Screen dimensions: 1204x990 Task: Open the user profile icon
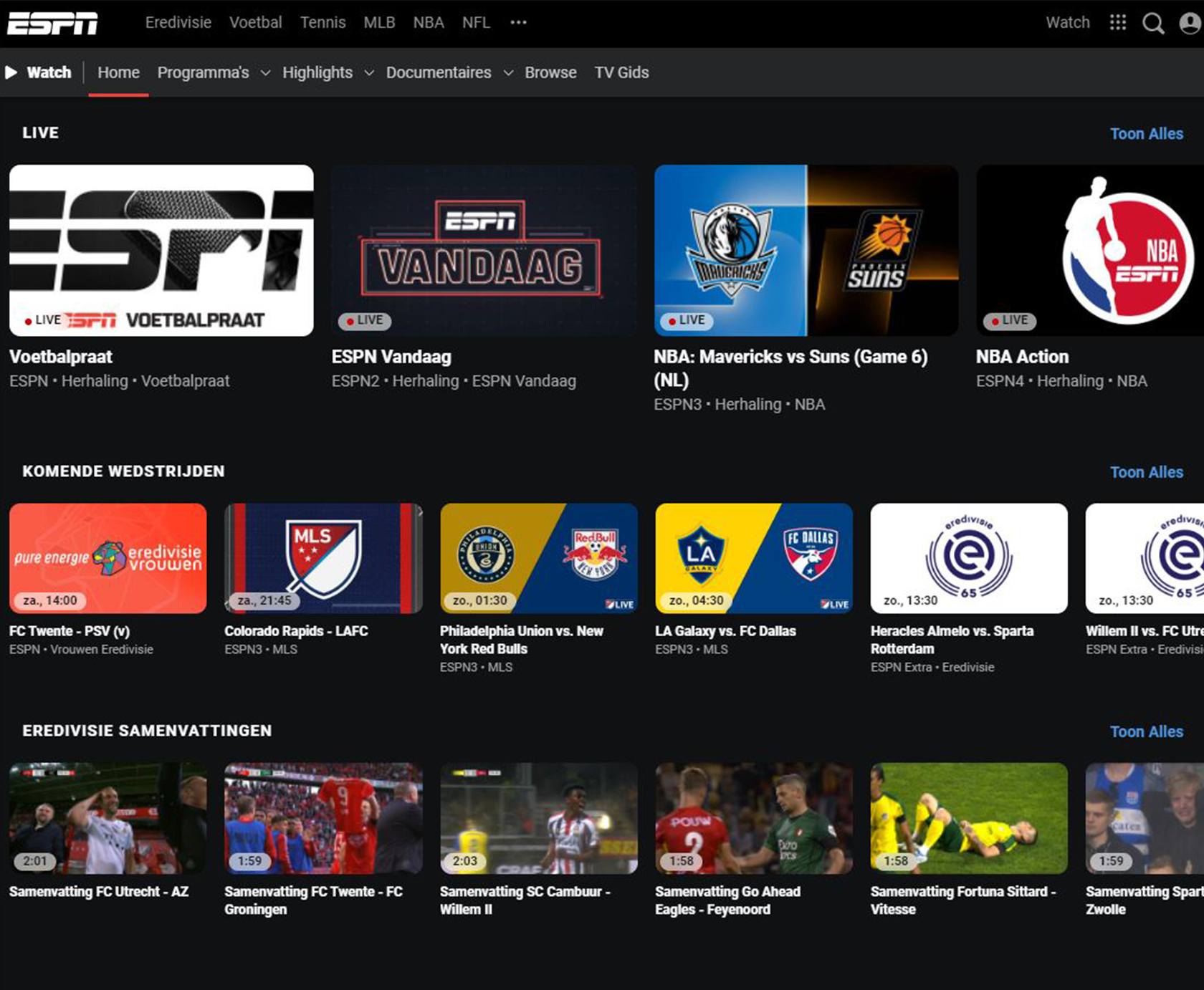point(1190,23)
